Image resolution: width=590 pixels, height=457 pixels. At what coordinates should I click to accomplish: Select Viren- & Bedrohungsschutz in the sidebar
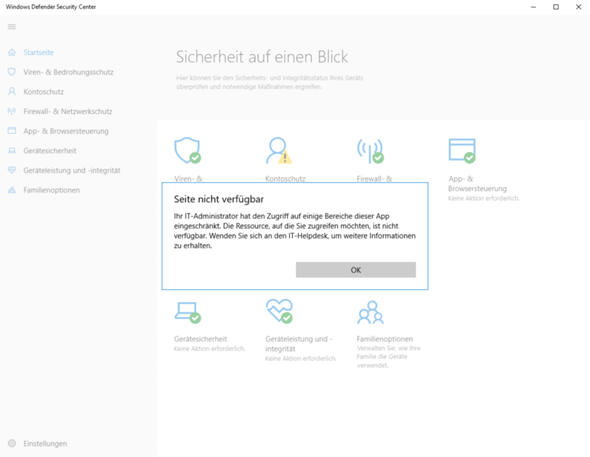pos(68,72)
